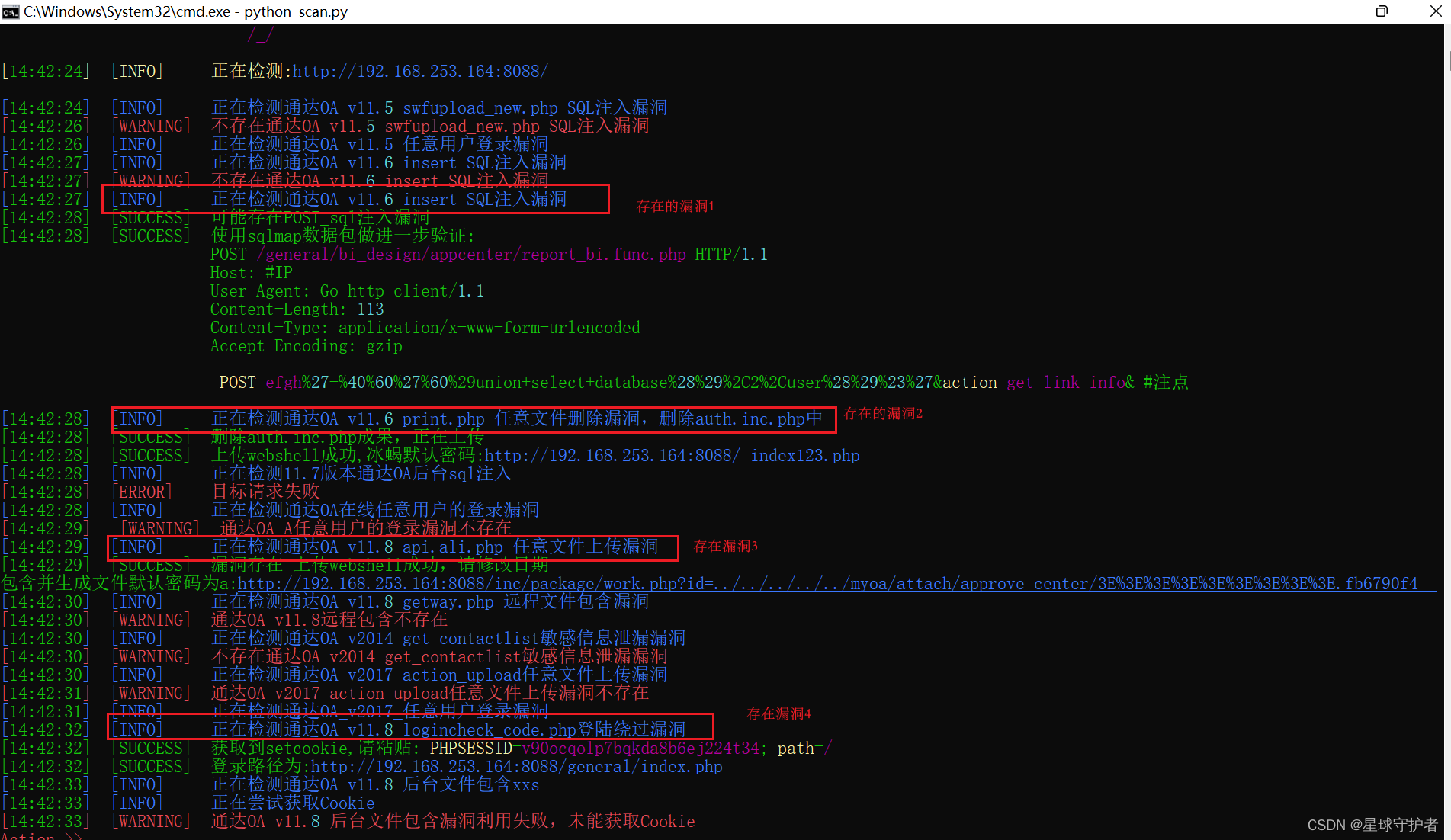Open target link http://192.168.253.164:8088/ being detected
Screen dimensions: 1451x840
point(420,71)
